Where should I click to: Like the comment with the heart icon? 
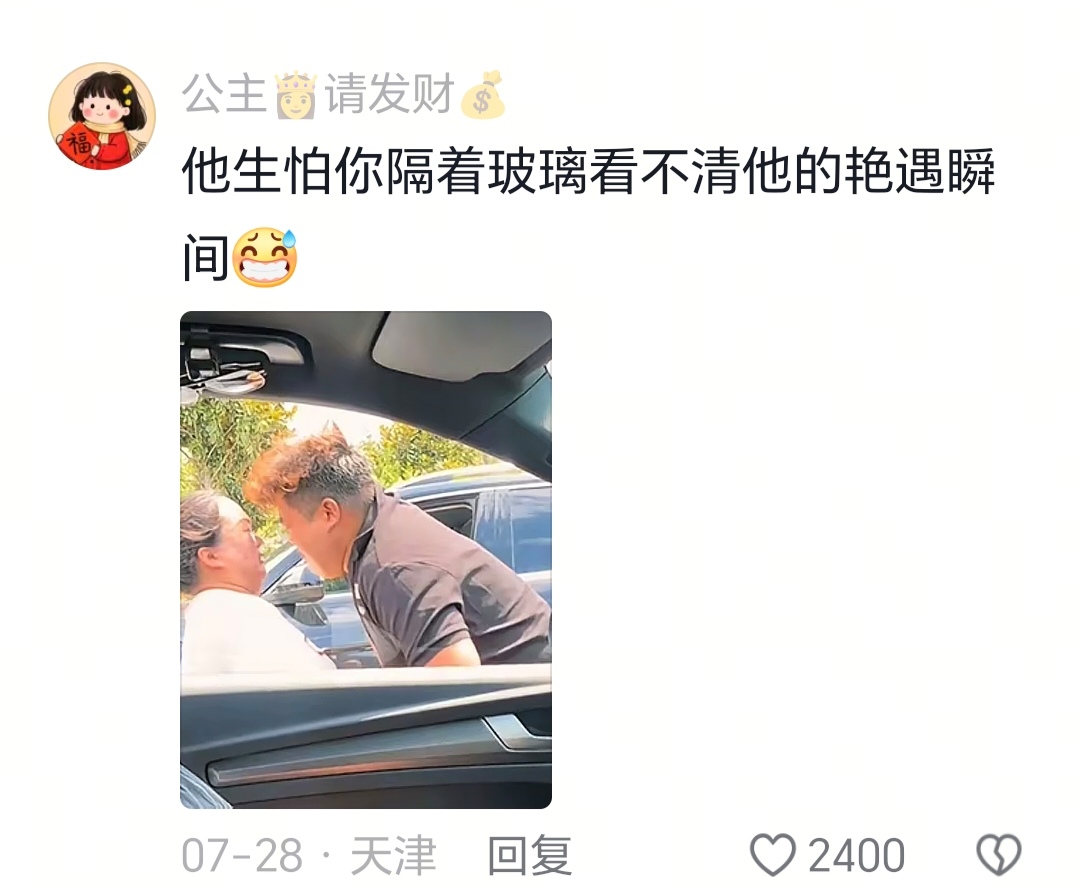[x=772, y=855]
